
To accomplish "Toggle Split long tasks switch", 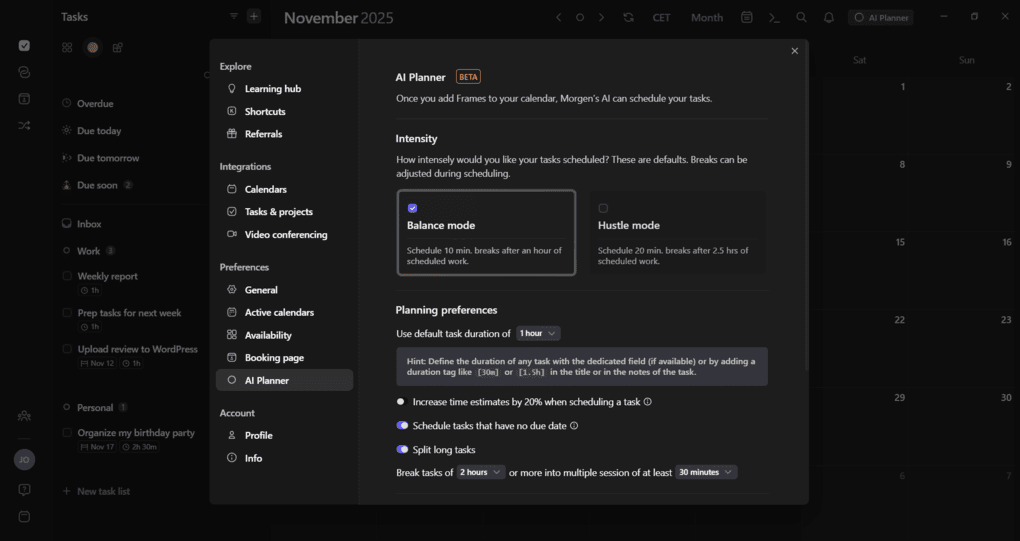I will [403, 449].
